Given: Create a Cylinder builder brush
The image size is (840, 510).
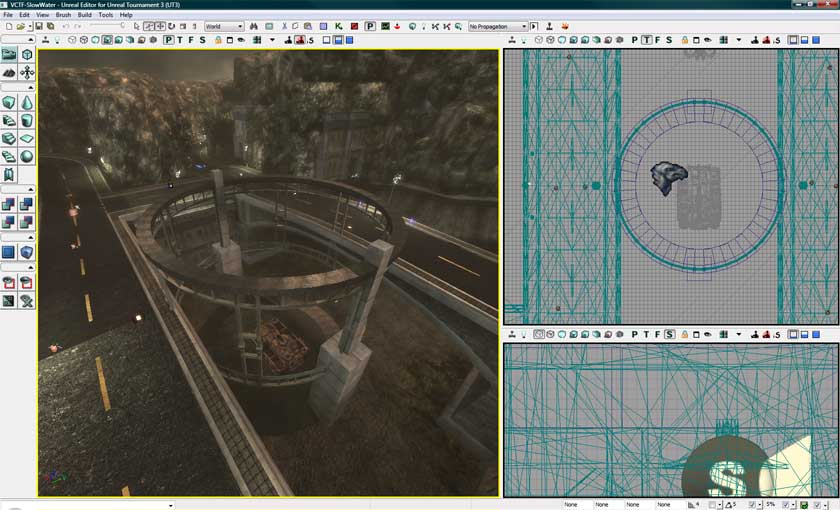Looking at the screenshot, I should [x=27, y=120].
